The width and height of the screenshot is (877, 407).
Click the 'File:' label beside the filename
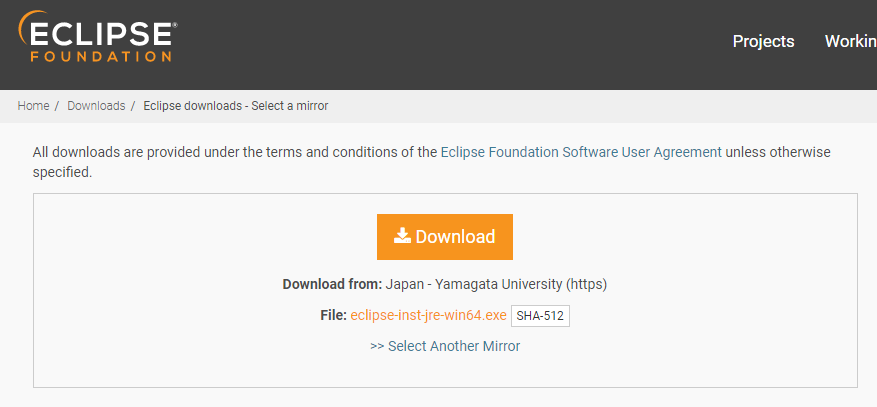333,315
